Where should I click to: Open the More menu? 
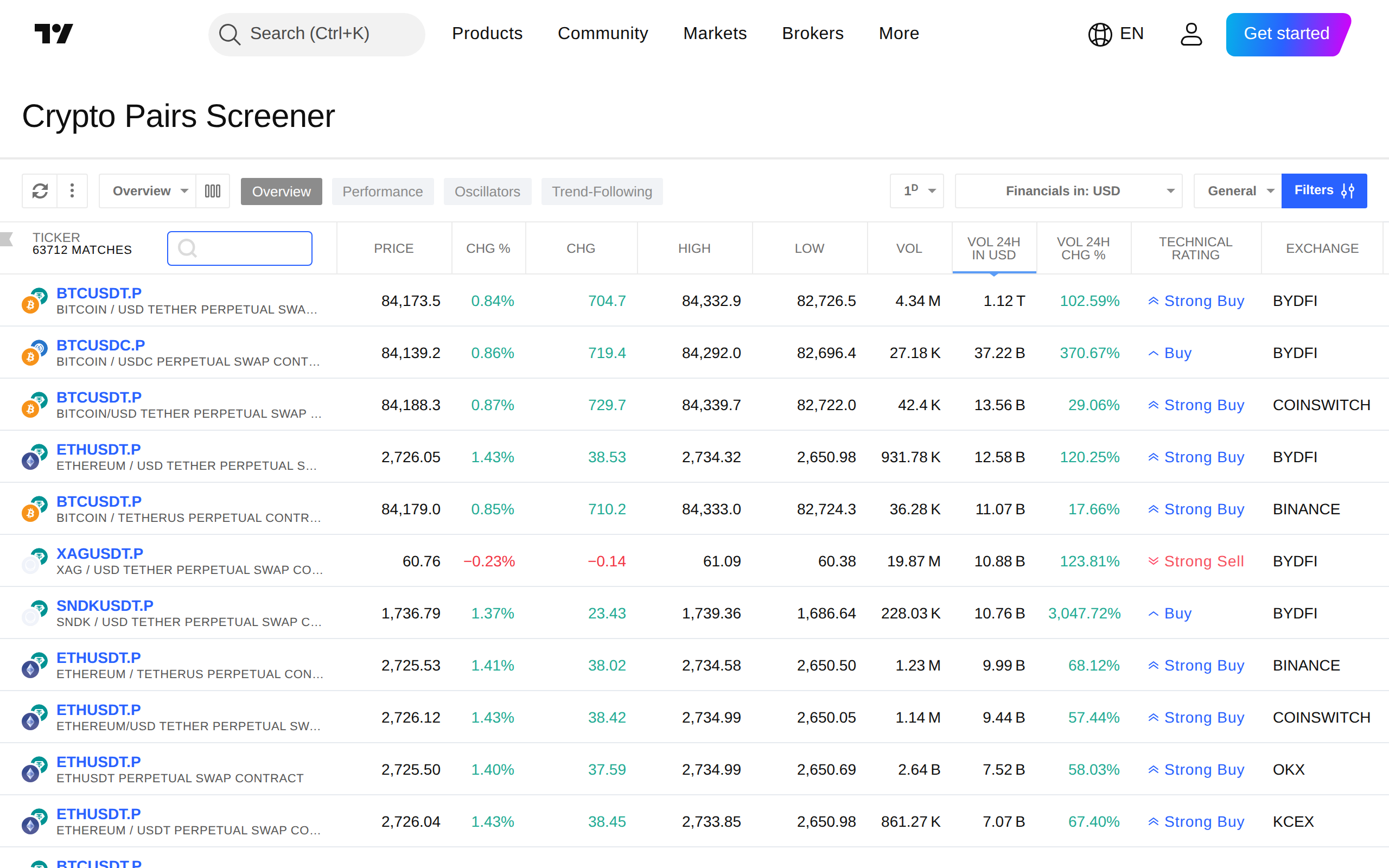tap(899, 33)
